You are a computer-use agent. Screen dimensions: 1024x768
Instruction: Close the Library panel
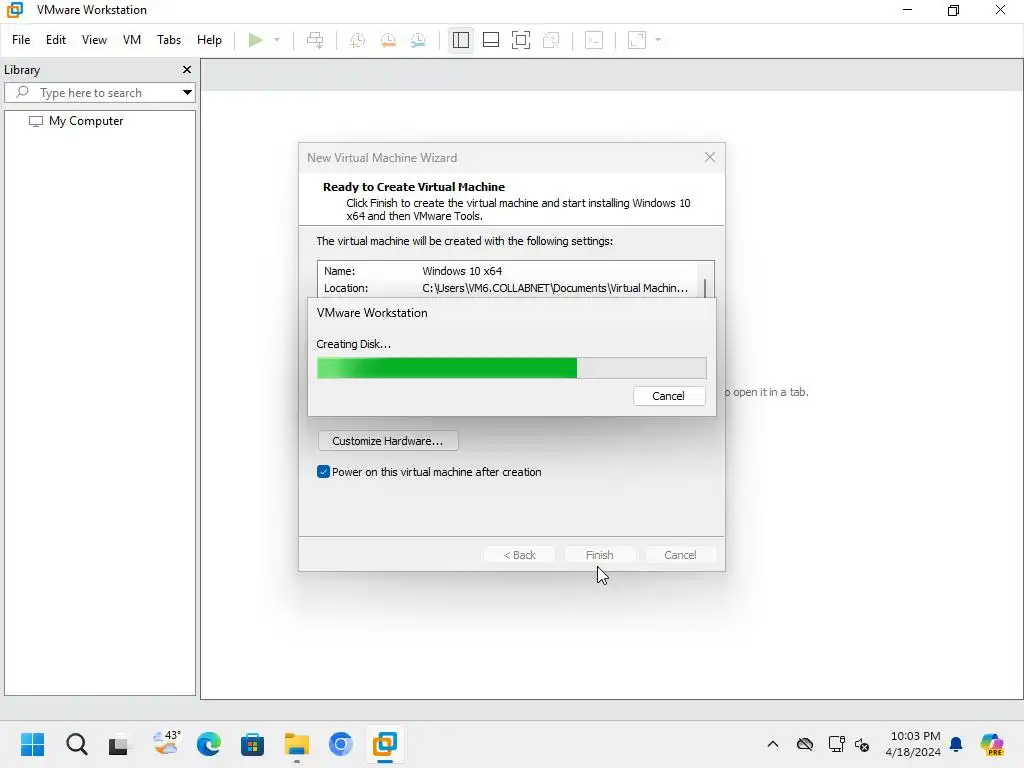pyautogui.click(x=187, y=69)
